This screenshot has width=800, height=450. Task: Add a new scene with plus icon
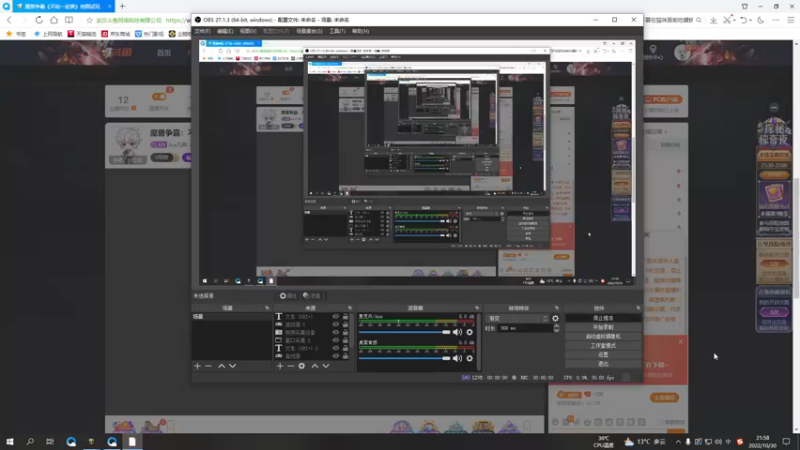[197, 366]
